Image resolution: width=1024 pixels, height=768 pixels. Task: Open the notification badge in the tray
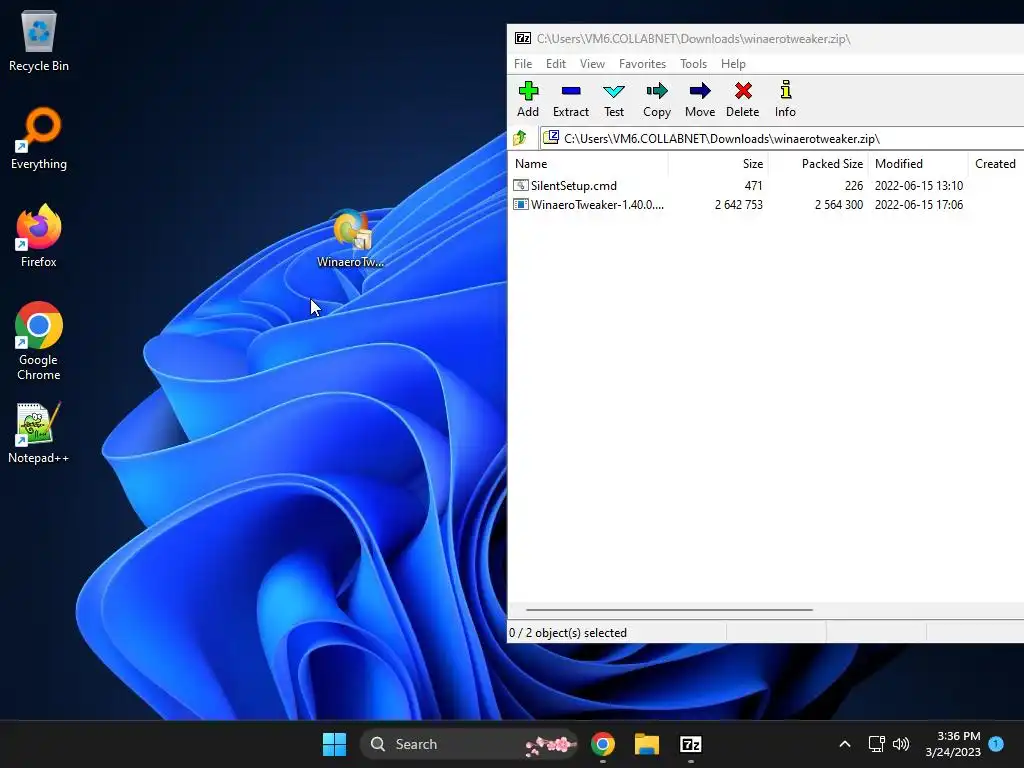click(996, 743)
